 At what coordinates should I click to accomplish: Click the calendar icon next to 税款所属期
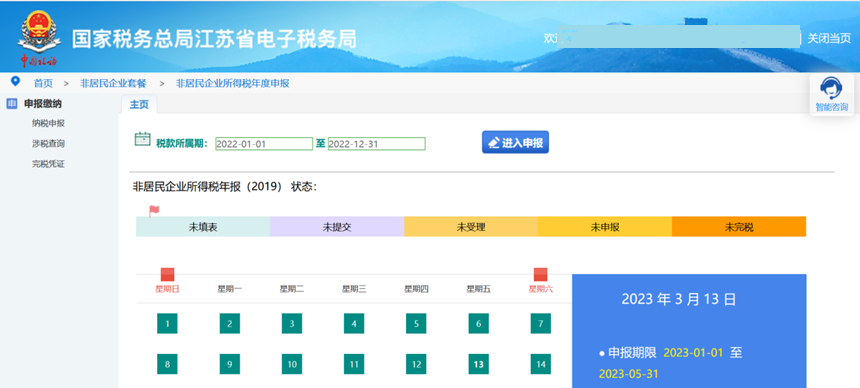[x=143, y=139]
